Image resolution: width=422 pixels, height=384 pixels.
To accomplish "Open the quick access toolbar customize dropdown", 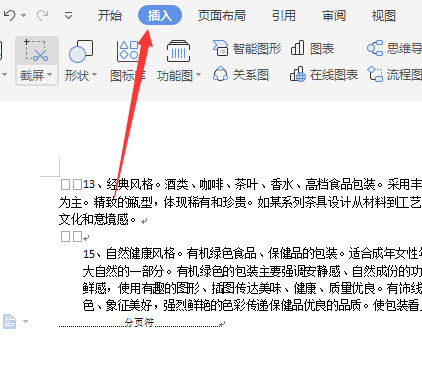I will click(x=68, y=15).
